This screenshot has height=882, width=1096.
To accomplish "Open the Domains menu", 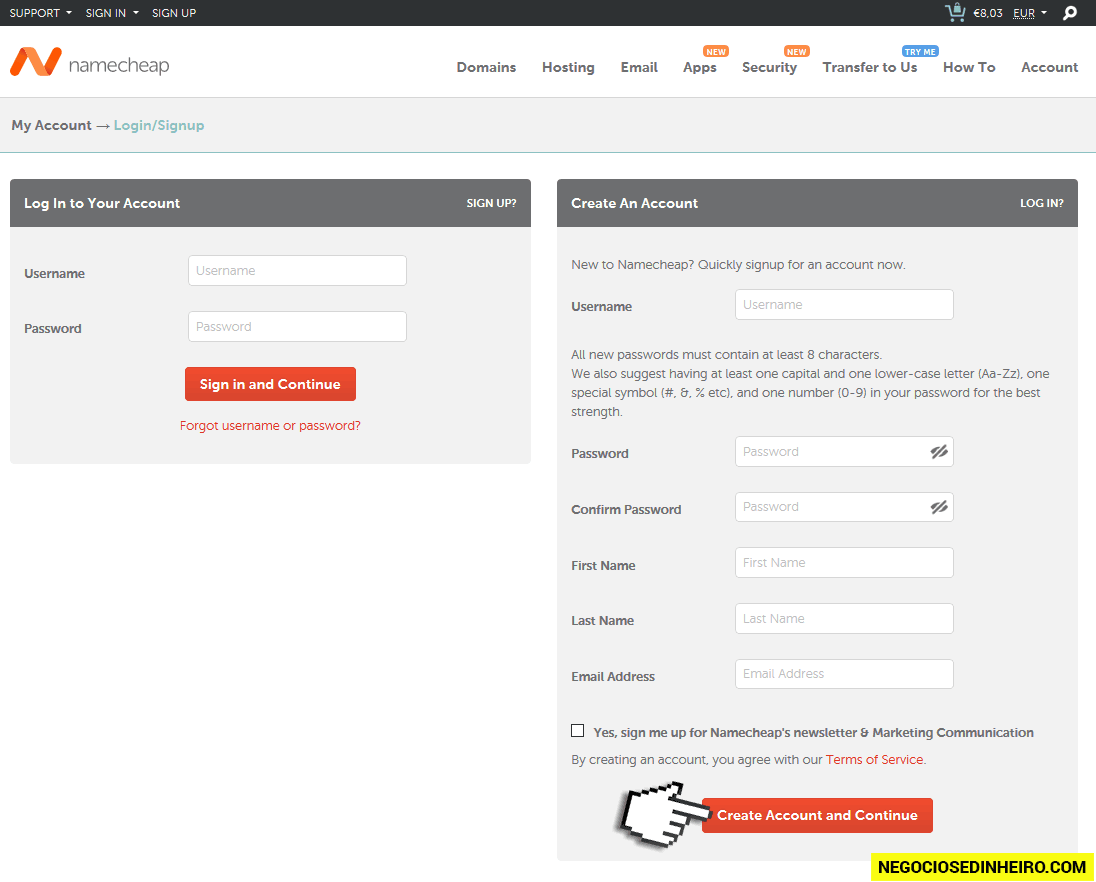I will coord(486,67).
